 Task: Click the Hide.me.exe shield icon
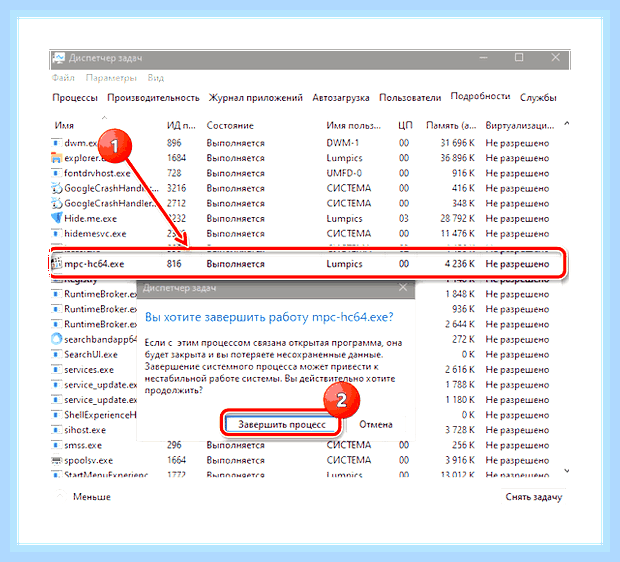pyautogui.click(x=57, y=218)
